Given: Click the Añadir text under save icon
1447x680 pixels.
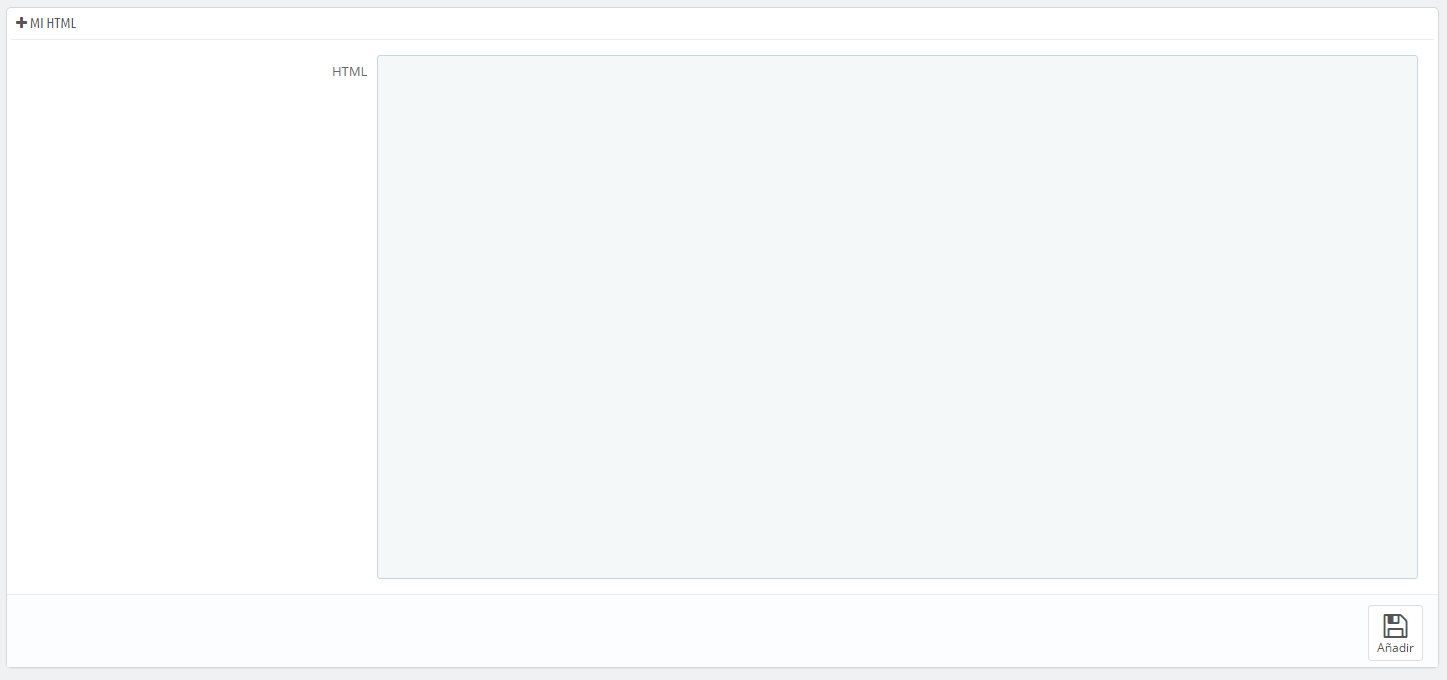Looking at the screenshot, I should pyautogui.click(x=1395, y=648).
